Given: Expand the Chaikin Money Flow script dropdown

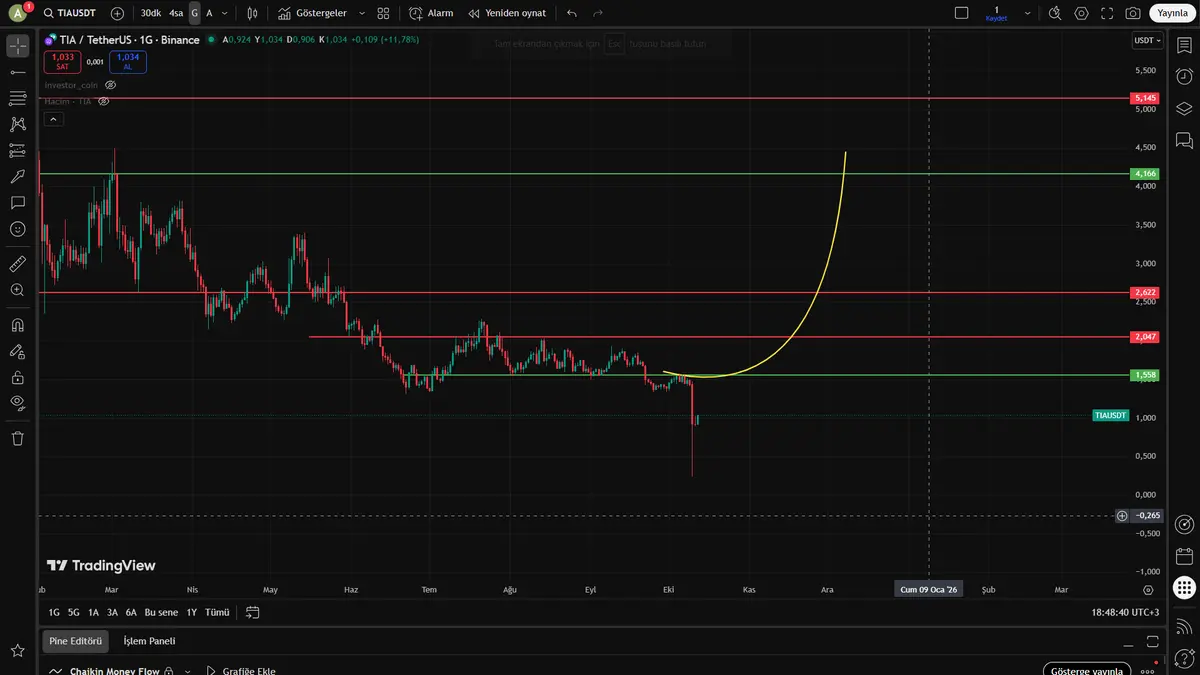Looking at the screenshot, I should click(x=187, y=671).
